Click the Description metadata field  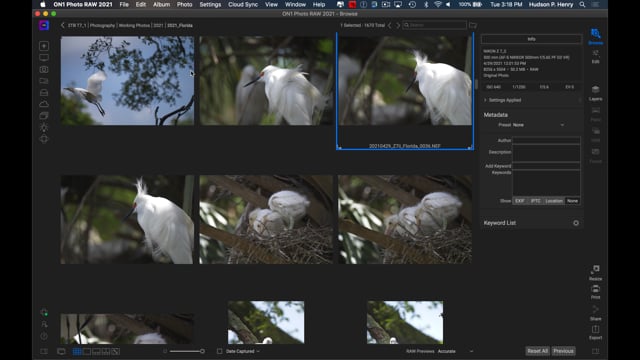(546, 153)
